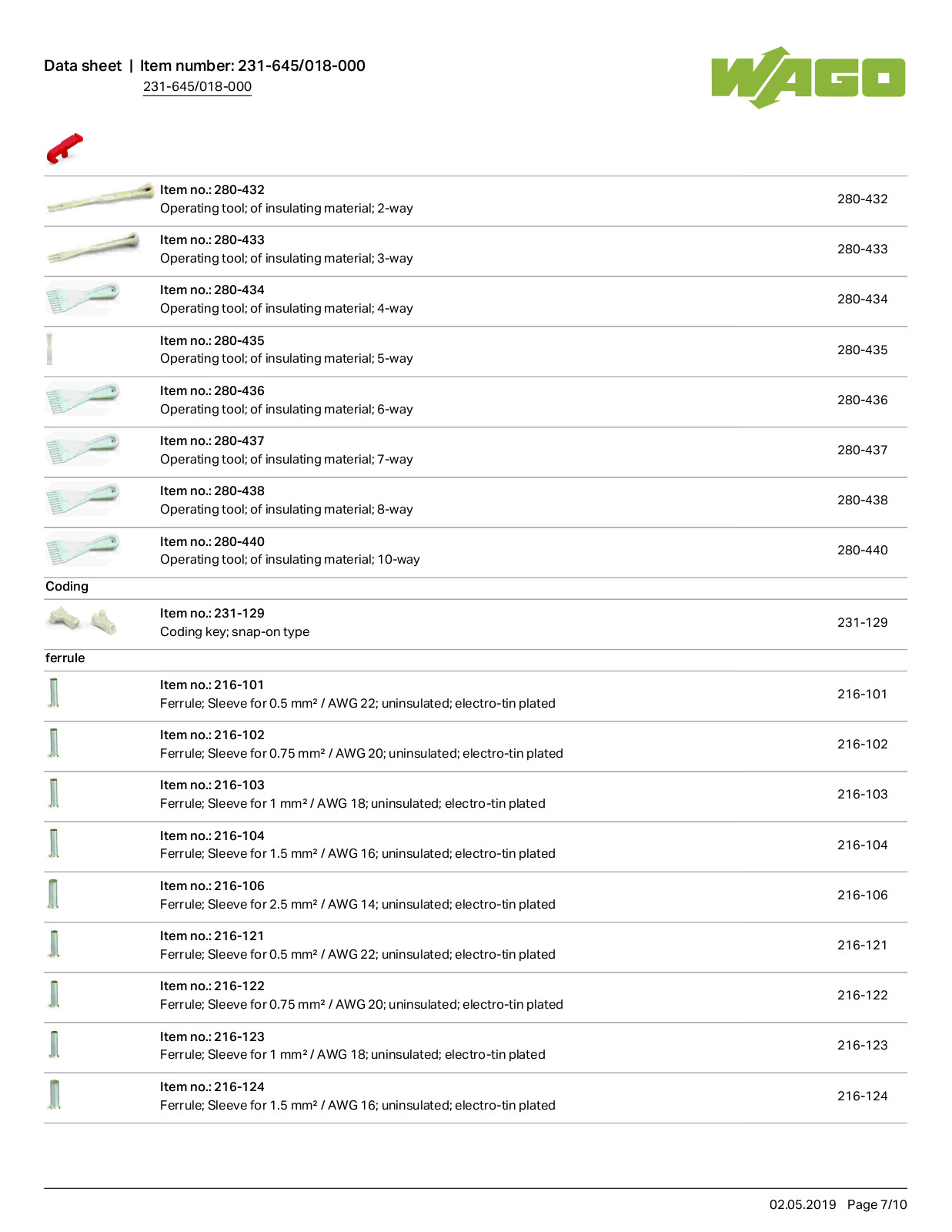The image size is (952, 1232).
Task: Open the 231-129 coding key thumbnail
Action: [x=82, y=621]
